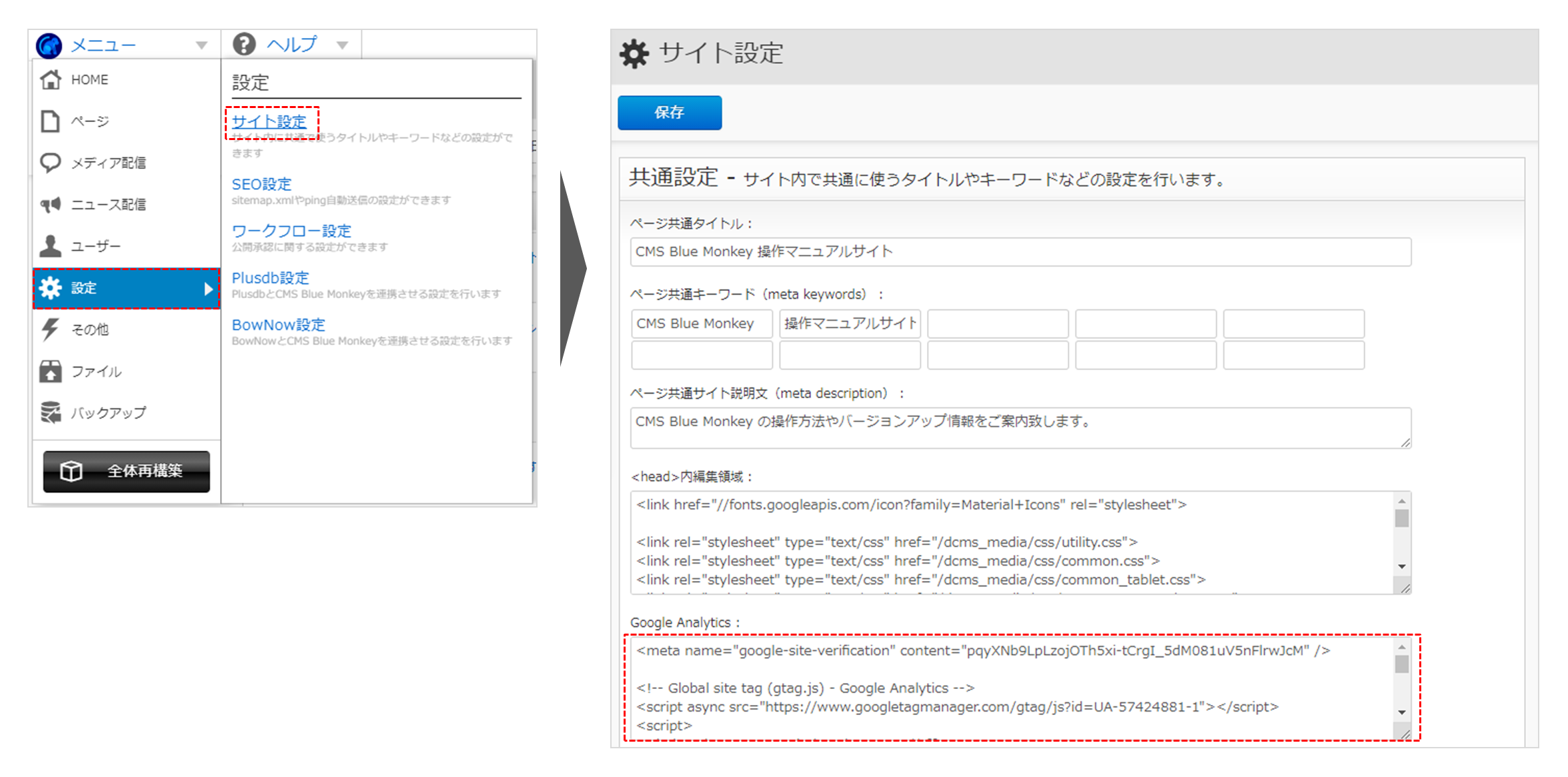
Task: Click the ページ共通タイトル input field
Action: pos(1020,252)
